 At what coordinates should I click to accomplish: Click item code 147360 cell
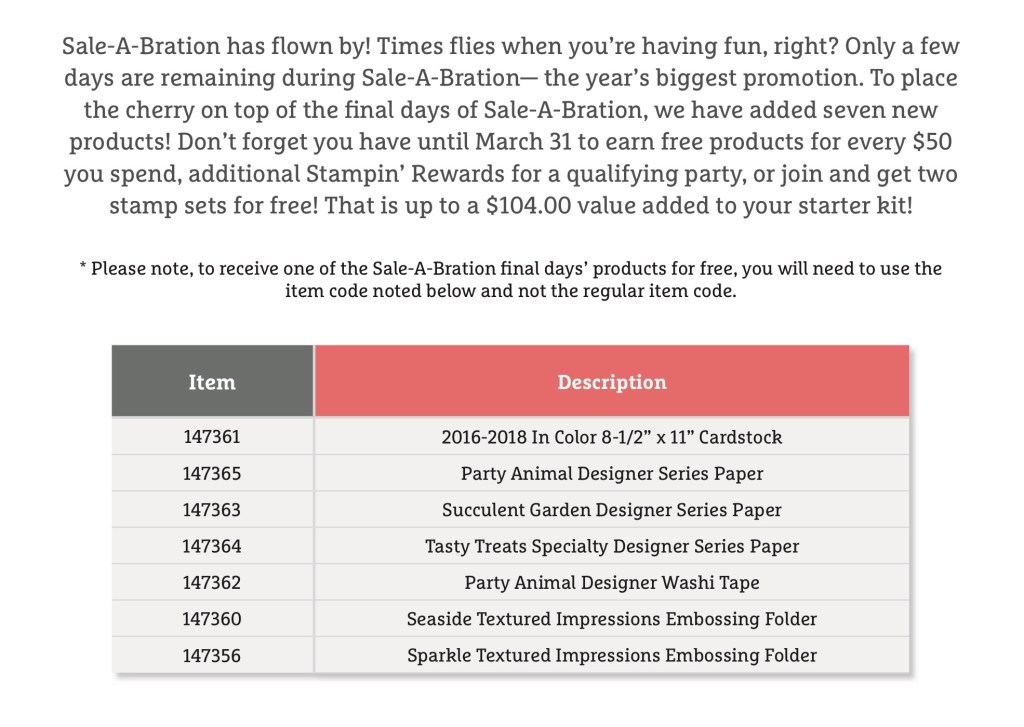(212, 619)
